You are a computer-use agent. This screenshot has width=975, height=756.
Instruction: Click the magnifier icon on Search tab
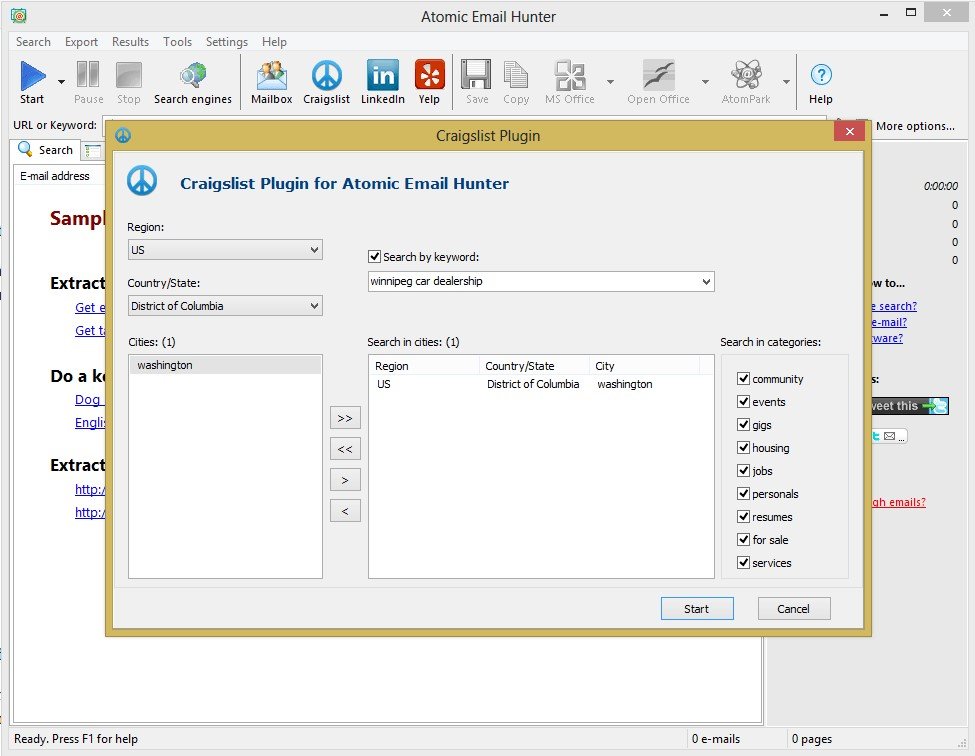[25, 149]
